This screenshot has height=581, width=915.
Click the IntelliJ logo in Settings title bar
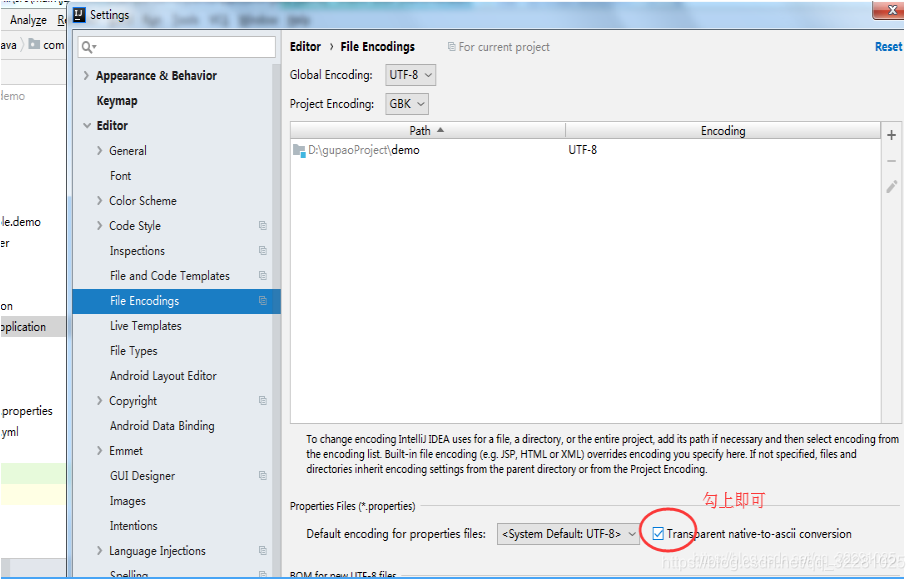pyautogui.click(x=79, y=14)
